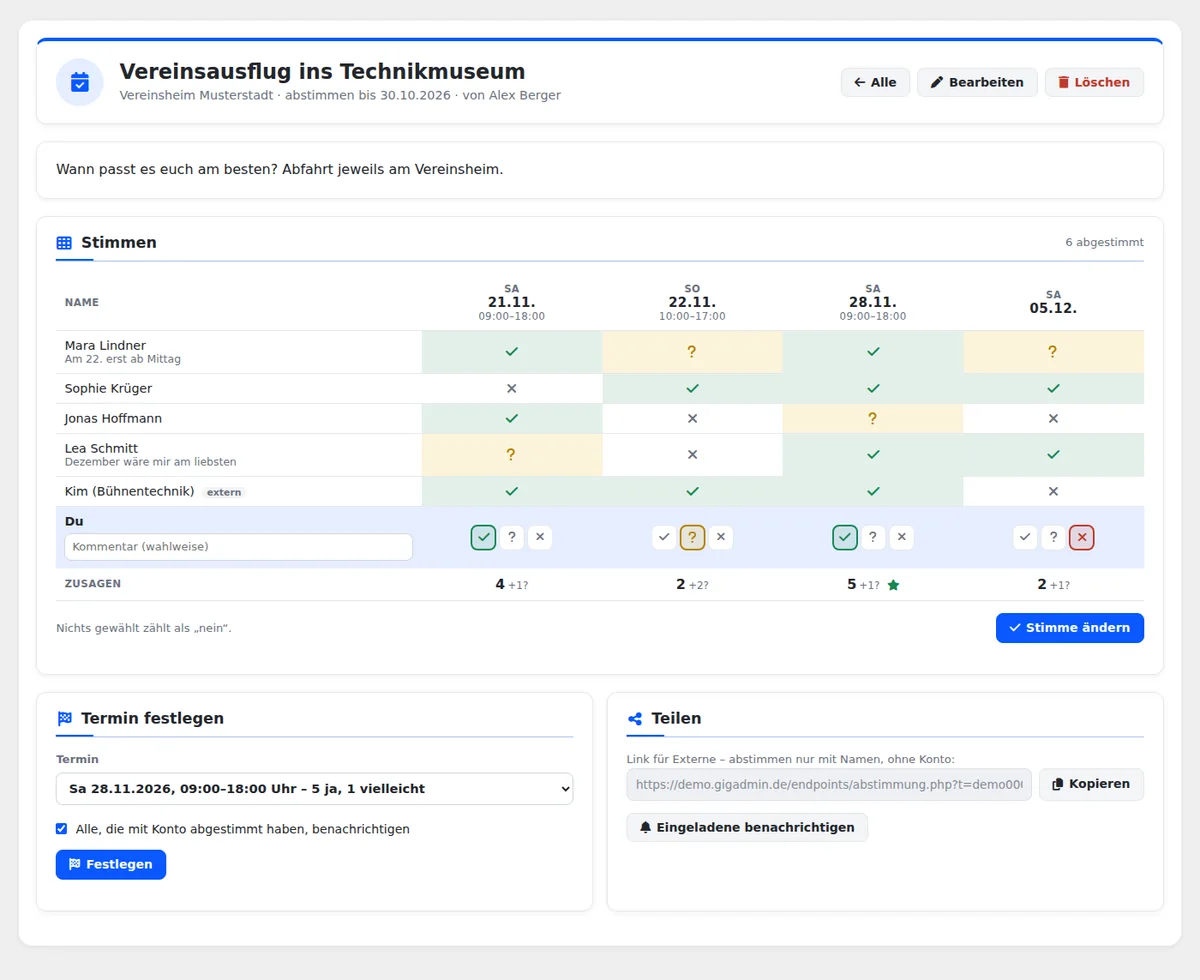
Task: Vote yes for 22.11. in your row
Action: click(x=664, y=537)
